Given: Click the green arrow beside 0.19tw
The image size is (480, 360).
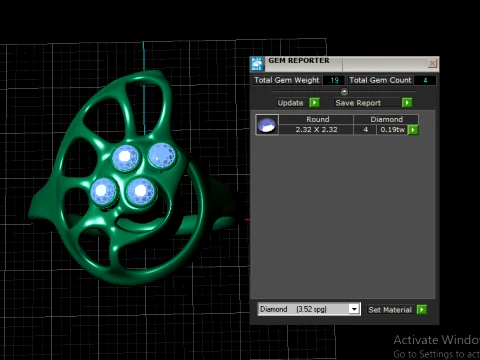Looking at the screenshot, I should [x=413, y=130].
